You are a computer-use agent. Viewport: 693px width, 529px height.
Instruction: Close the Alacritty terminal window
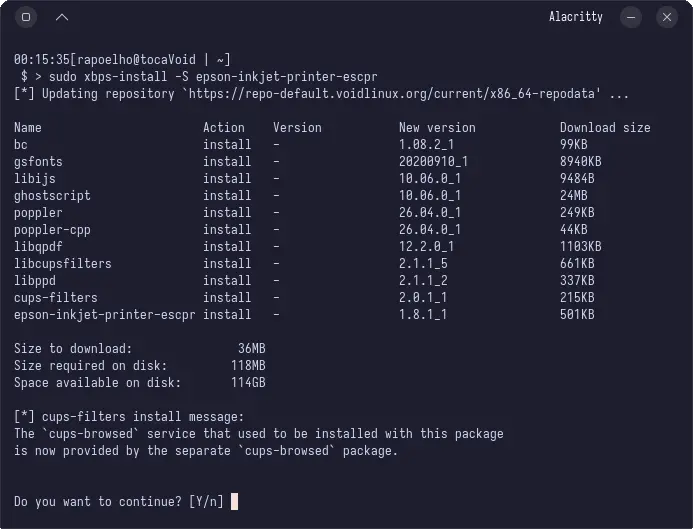666,17
